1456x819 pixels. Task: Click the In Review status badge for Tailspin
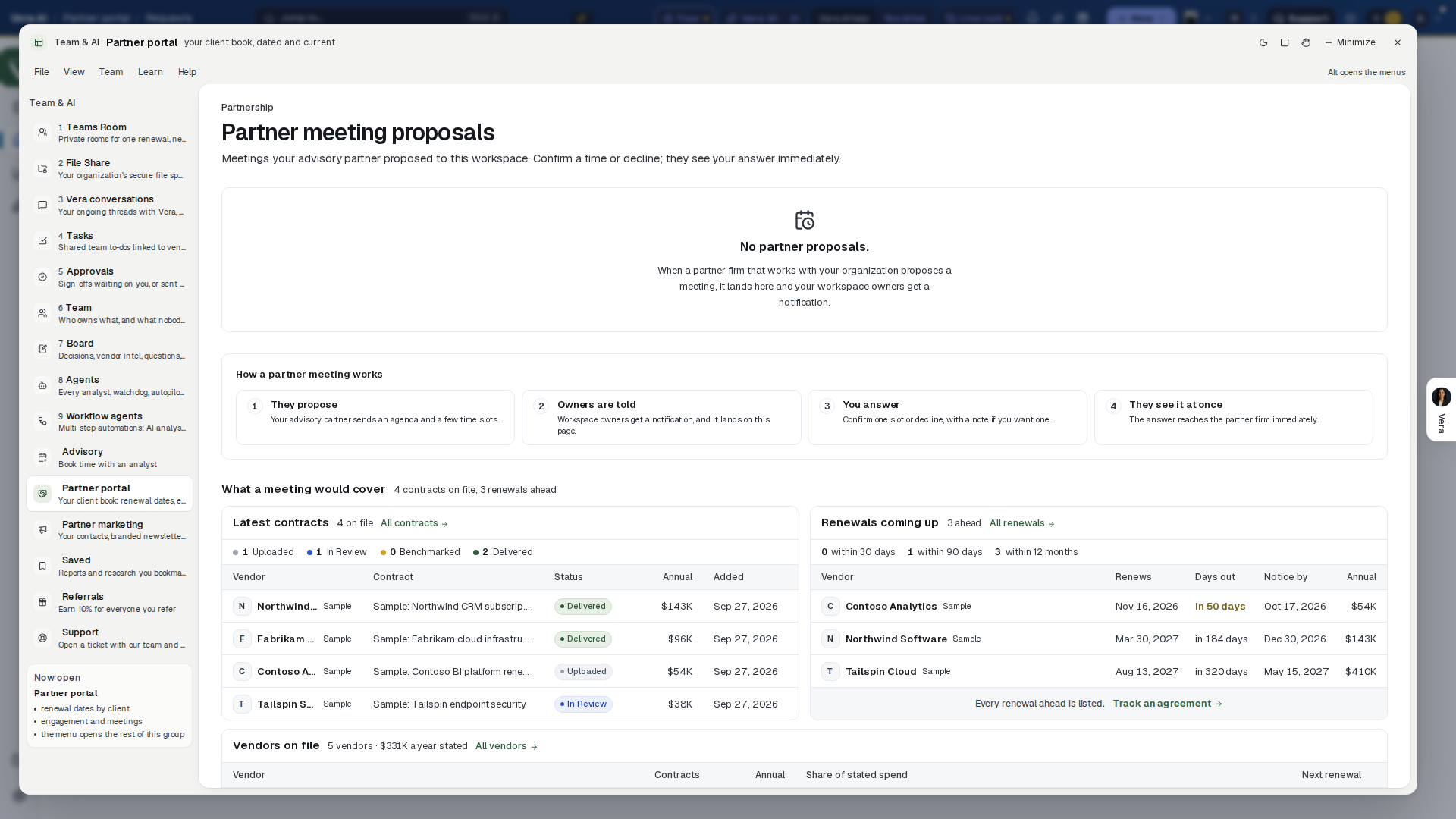[x=583, y=704]
